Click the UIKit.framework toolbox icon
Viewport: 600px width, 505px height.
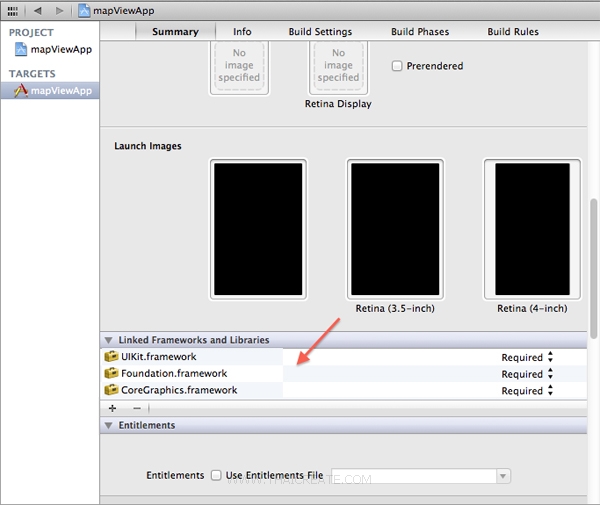pyautogui.click(x=111, y=357)
